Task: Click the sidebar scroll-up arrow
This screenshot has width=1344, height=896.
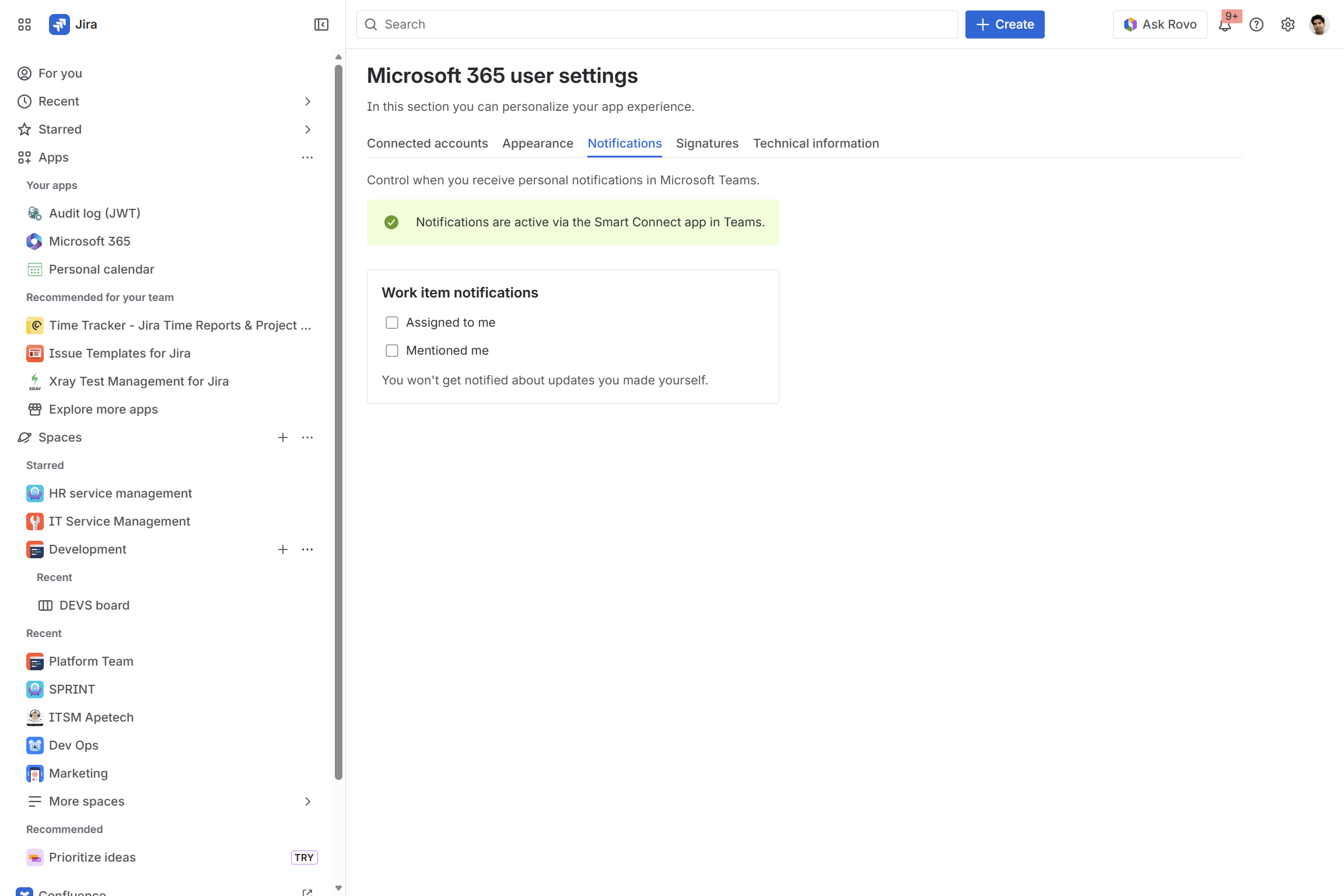Action: point(338,57)
